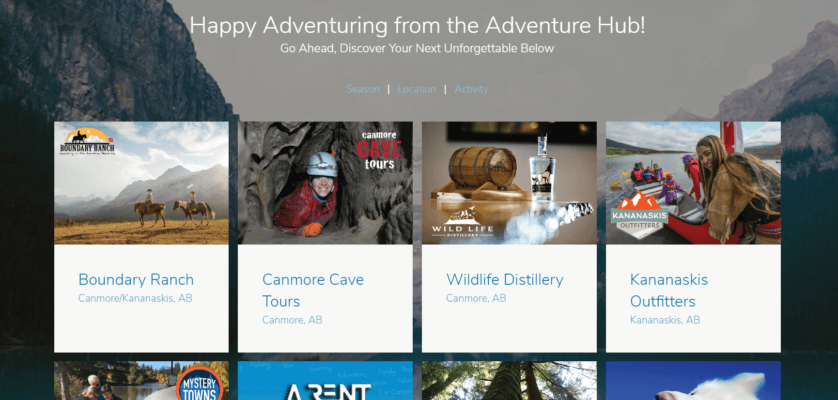The width and height of the screenshot is (838, 400).
Task: Open the Season filter
Action: [x=363, y=89]
